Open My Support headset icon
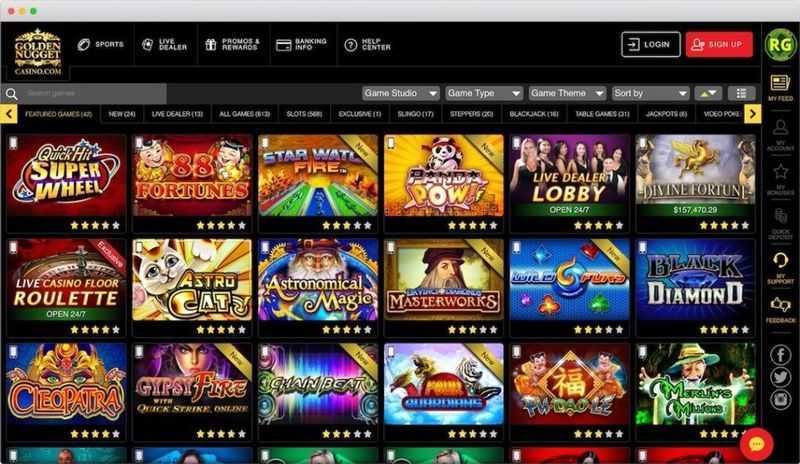This screenshot has height=464, width=800. point(780,268)
